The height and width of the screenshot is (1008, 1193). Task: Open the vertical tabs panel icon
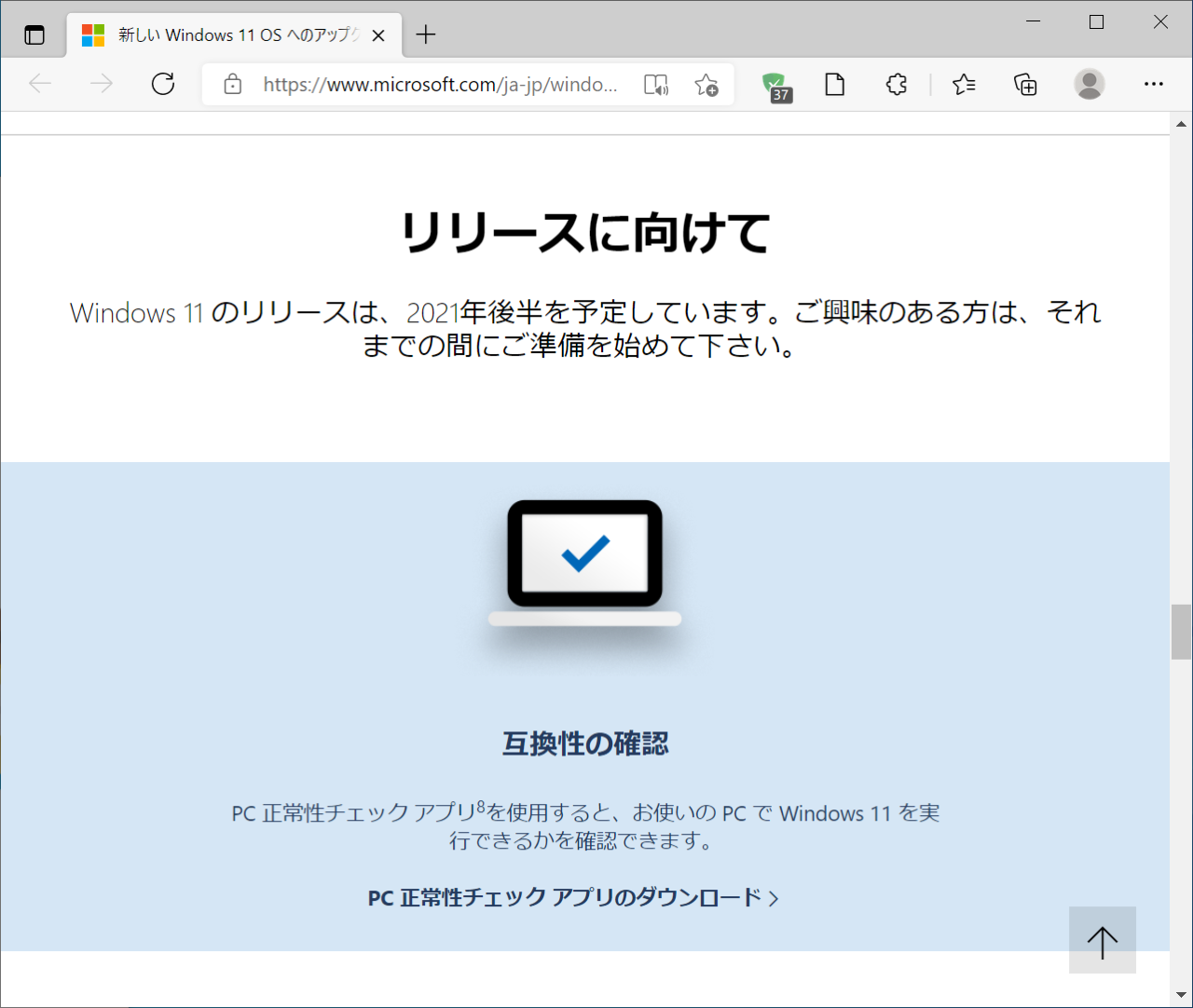coord(34,35)
